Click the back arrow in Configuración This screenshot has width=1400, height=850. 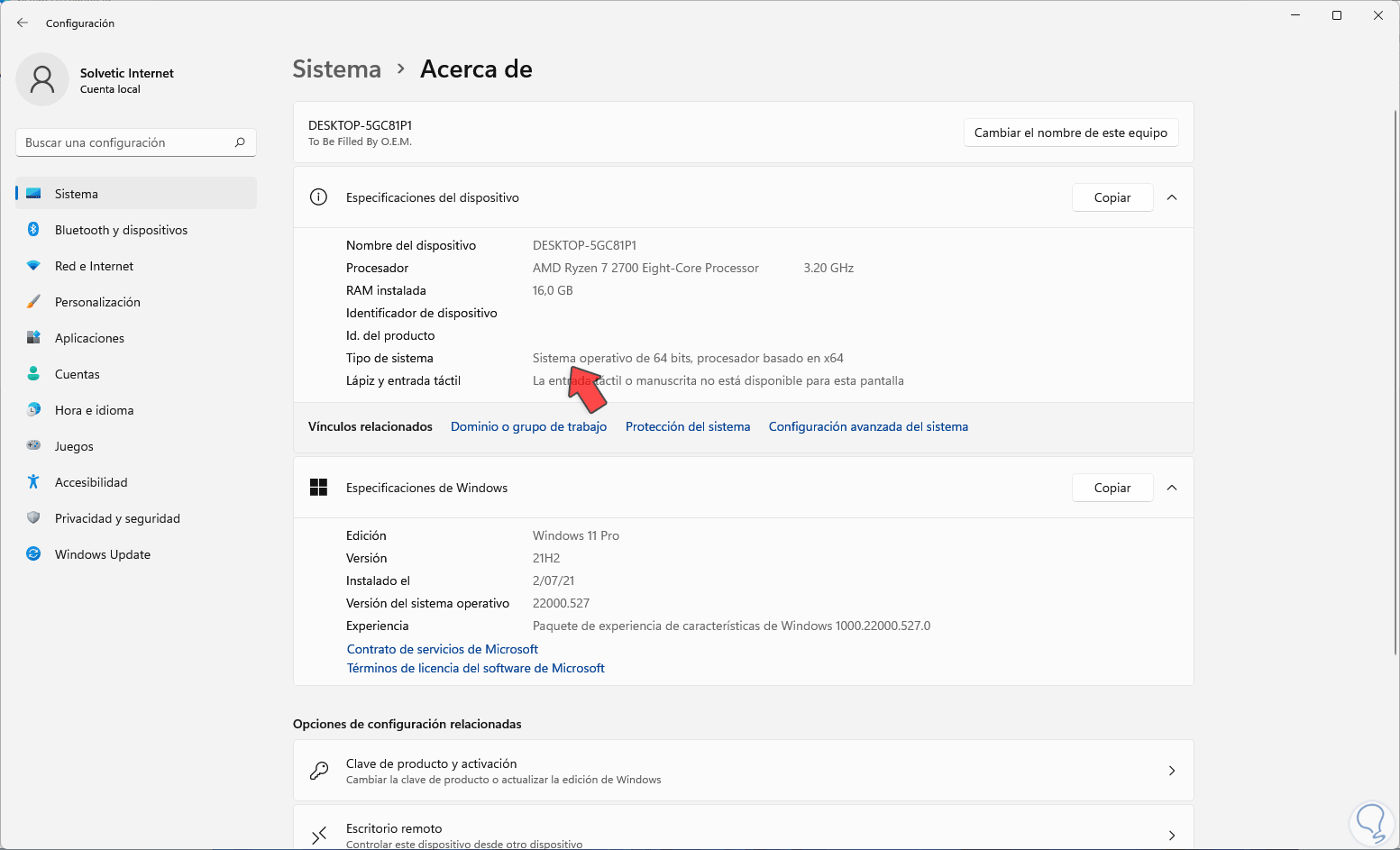23,23
